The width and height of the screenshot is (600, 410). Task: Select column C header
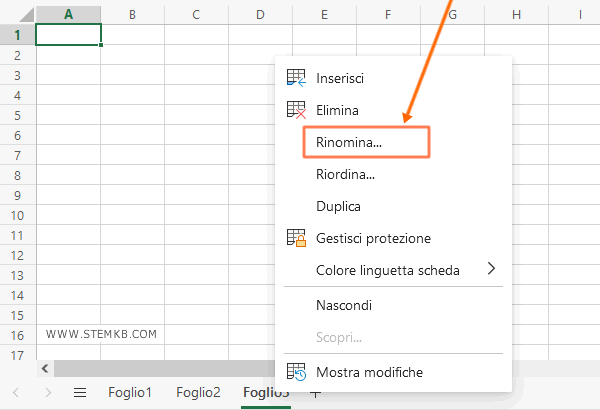[x=196, y=15]
